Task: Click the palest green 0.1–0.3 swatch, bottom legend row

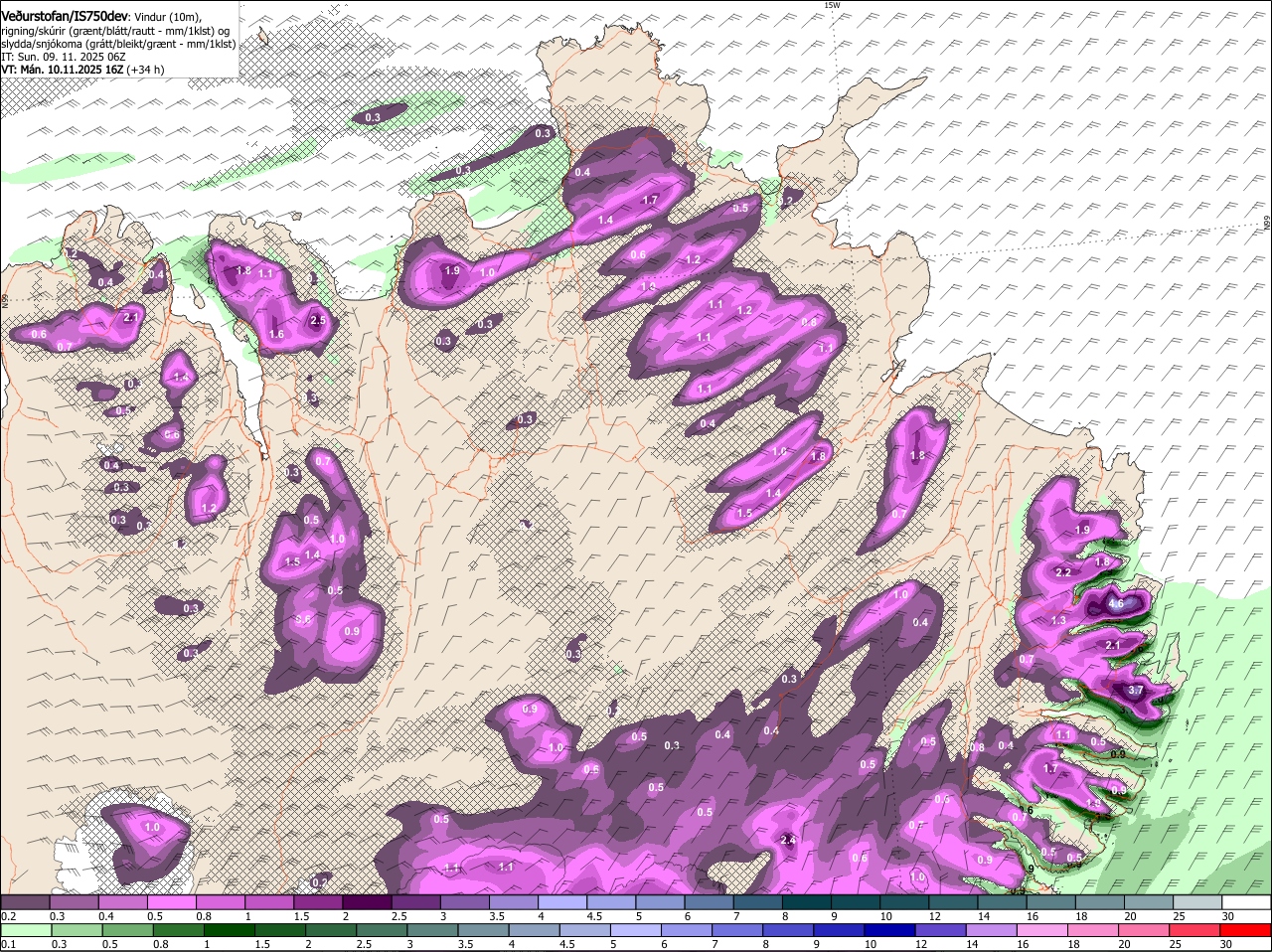Action: point(25,930)
